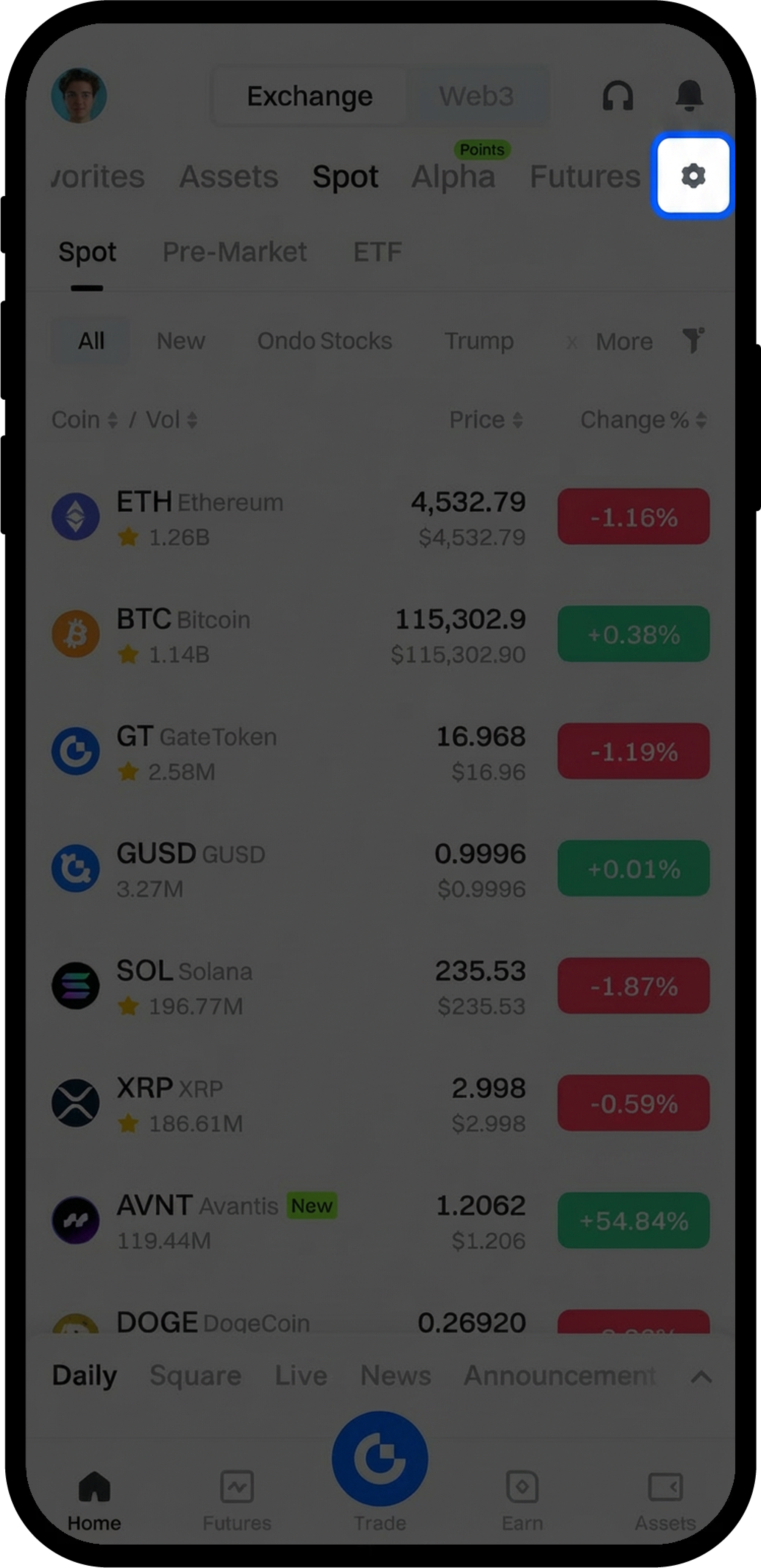Collapse the Daily feed chevron
The width and height of the screenshot is (761, 1568).
[701, 1376]
